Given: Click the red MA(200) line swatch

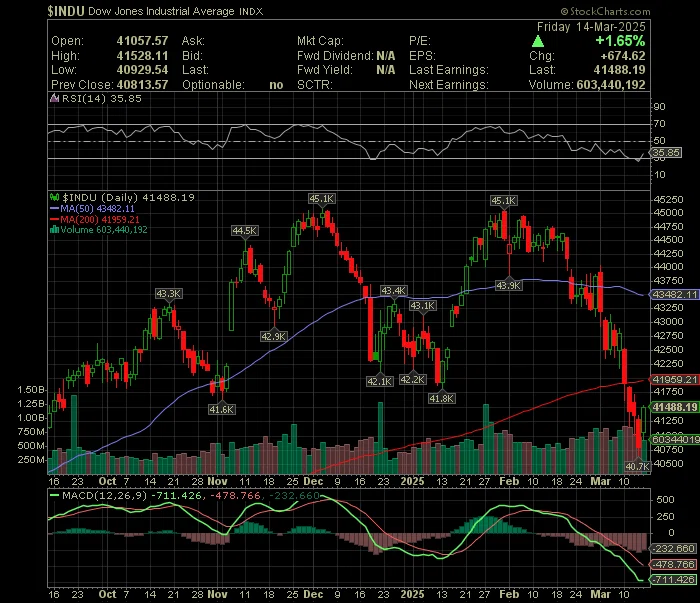Looking at the screenshot, I should 54,220.
